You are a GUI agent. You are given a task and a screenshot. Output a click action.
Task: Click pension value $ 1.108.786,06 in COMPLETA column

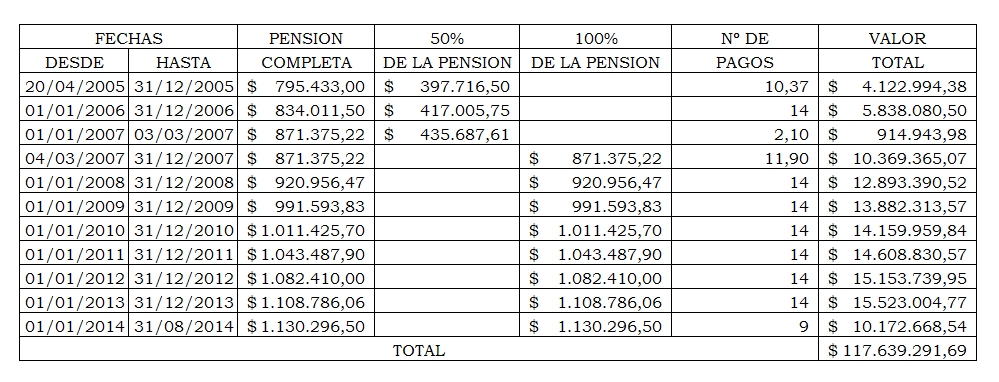[x=306, y=302]
